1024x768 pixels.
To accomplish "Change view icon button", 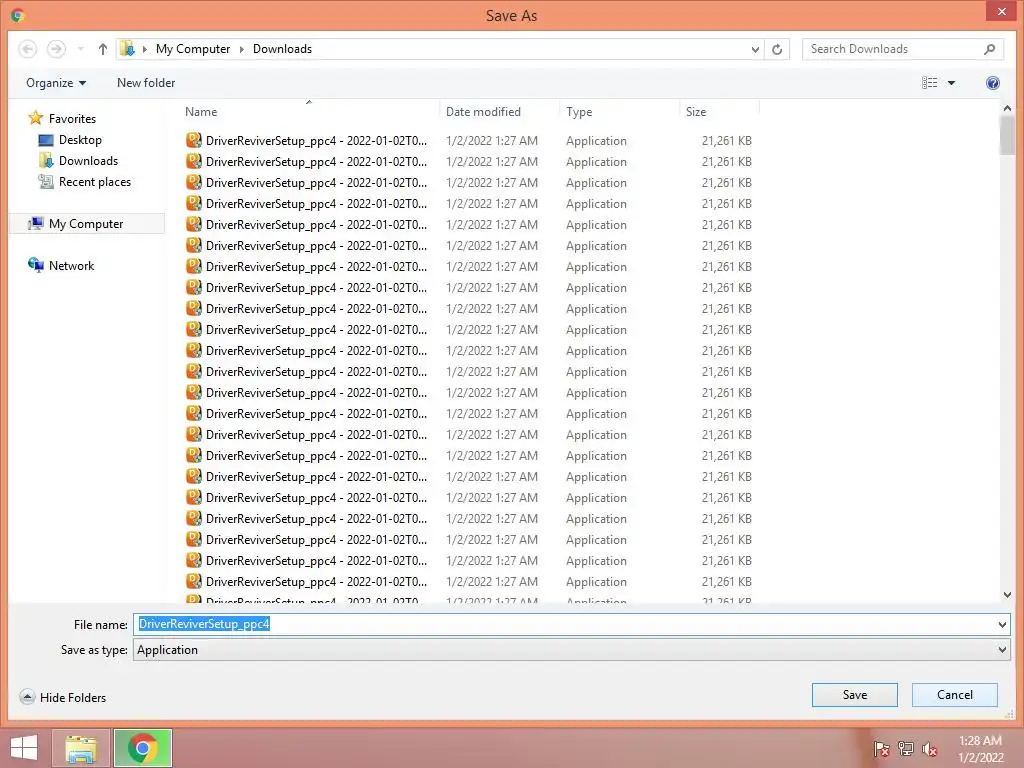I will tap(929, 83).
